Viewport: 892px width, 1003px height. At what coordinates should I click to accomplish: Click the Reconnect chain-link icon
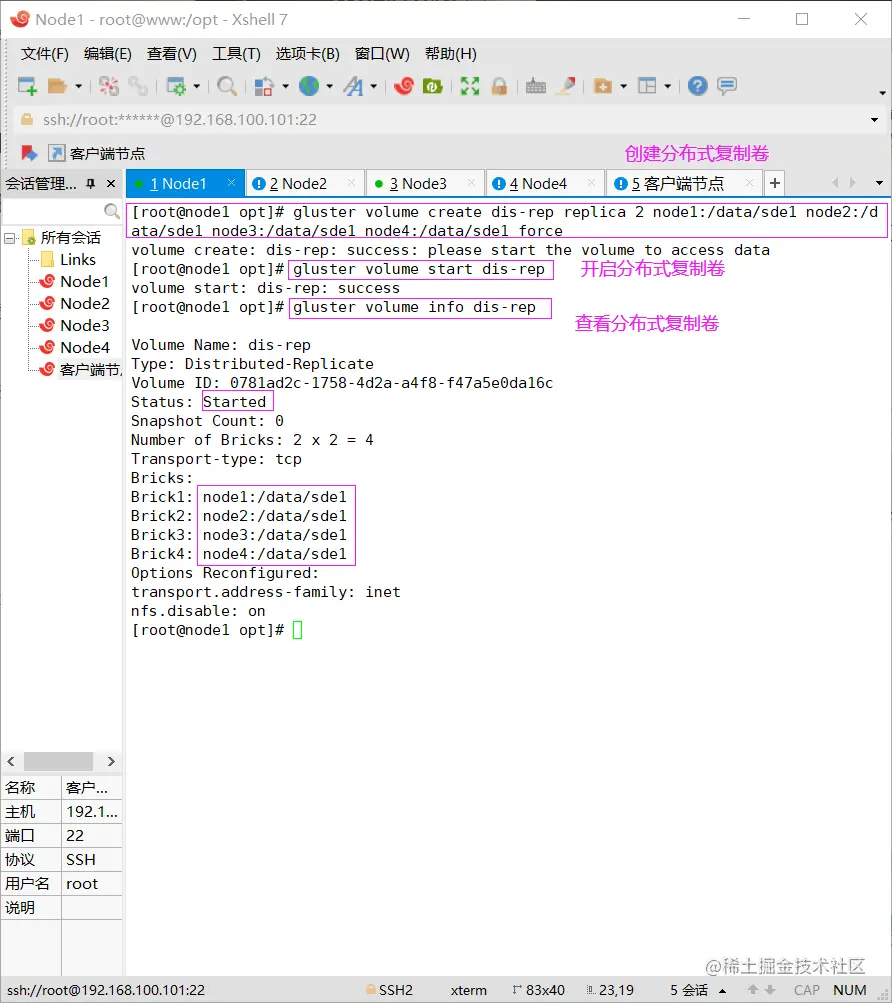138,86
